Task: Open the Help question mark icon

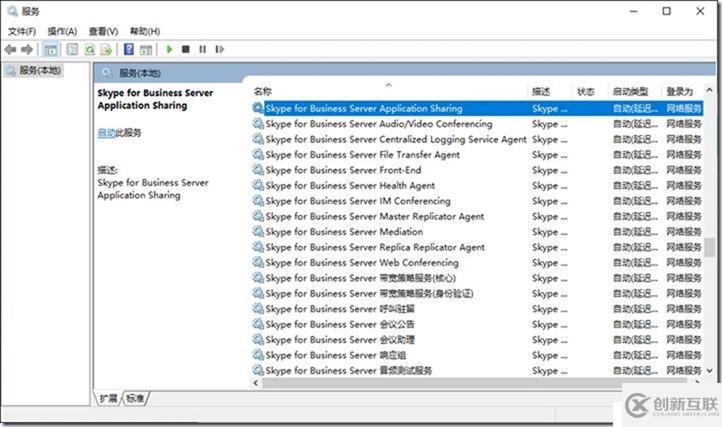Action: [x=129, y=49]
